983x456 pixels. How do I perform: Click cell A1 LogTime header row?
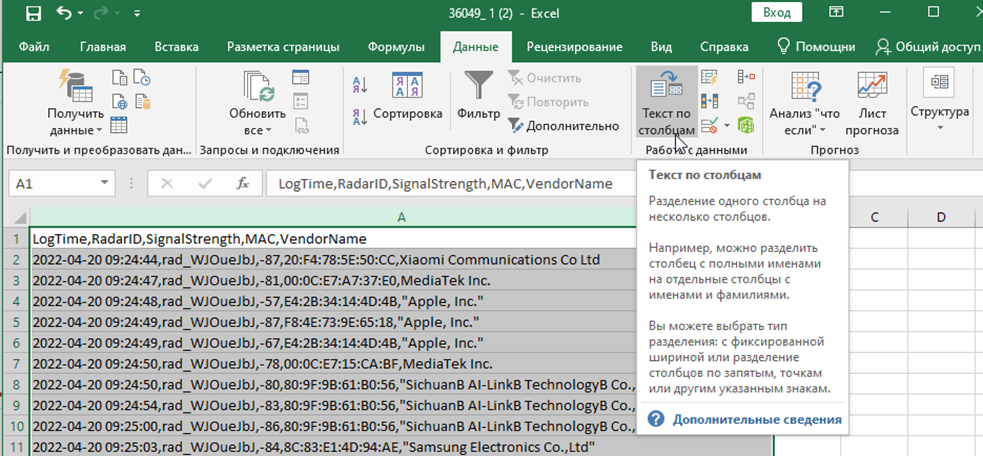point(333,239)
